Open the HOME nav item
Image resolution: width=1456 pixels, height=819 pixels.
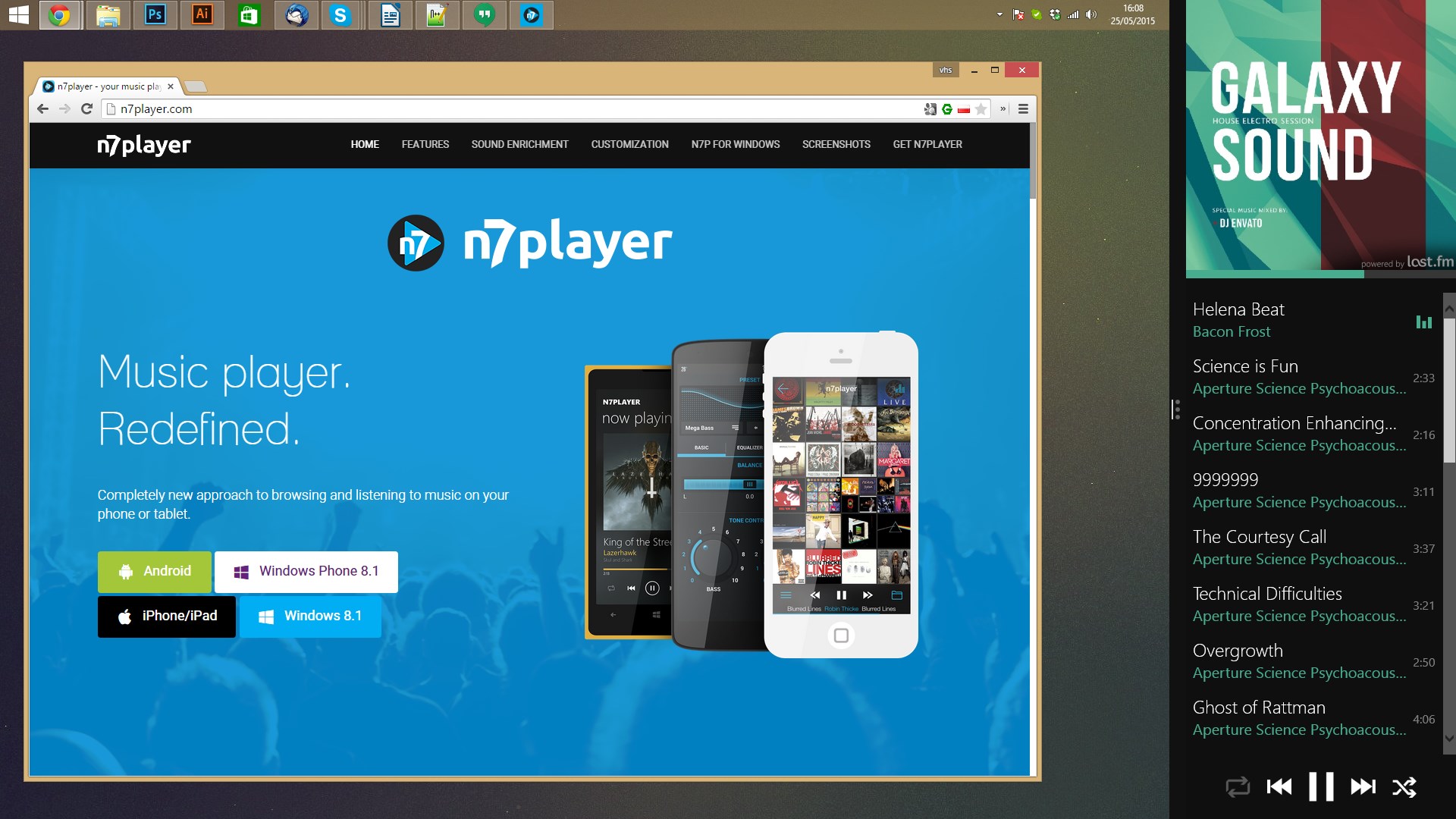[365, 144]
